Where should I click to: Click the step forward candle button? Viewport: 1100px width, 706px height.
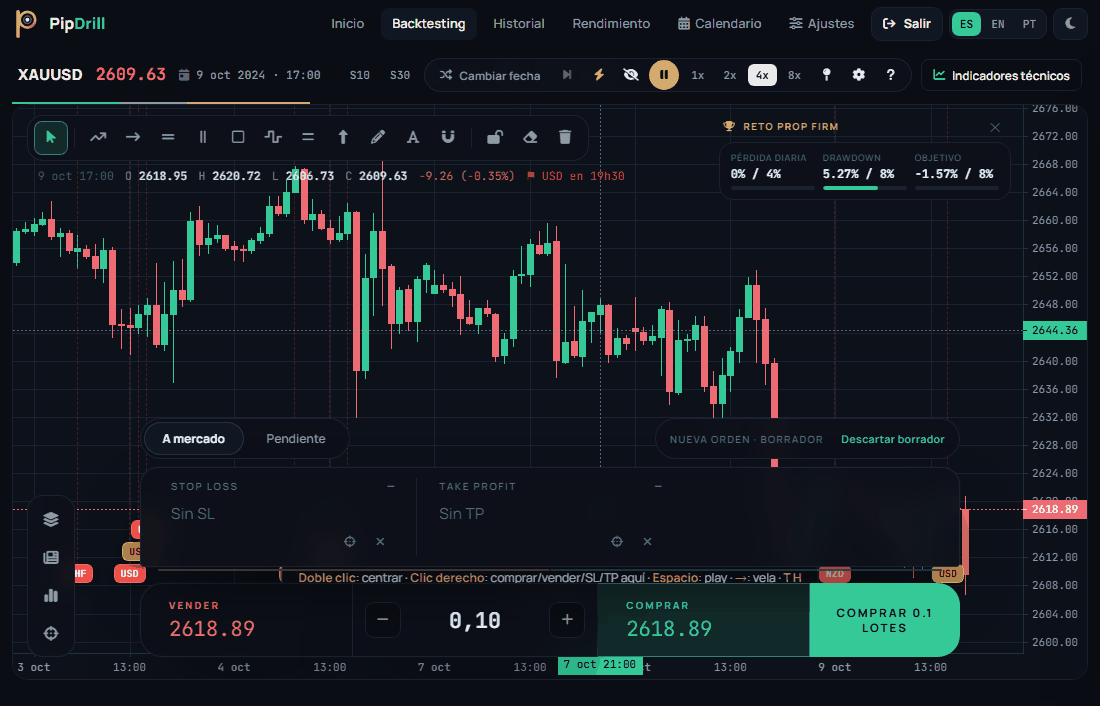coord(567,75)
